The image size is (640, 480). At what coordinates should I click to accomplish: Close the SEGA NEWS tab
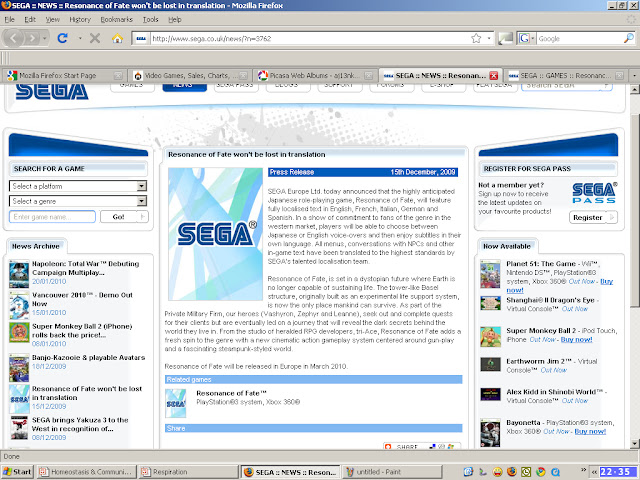tap(494, 76)
